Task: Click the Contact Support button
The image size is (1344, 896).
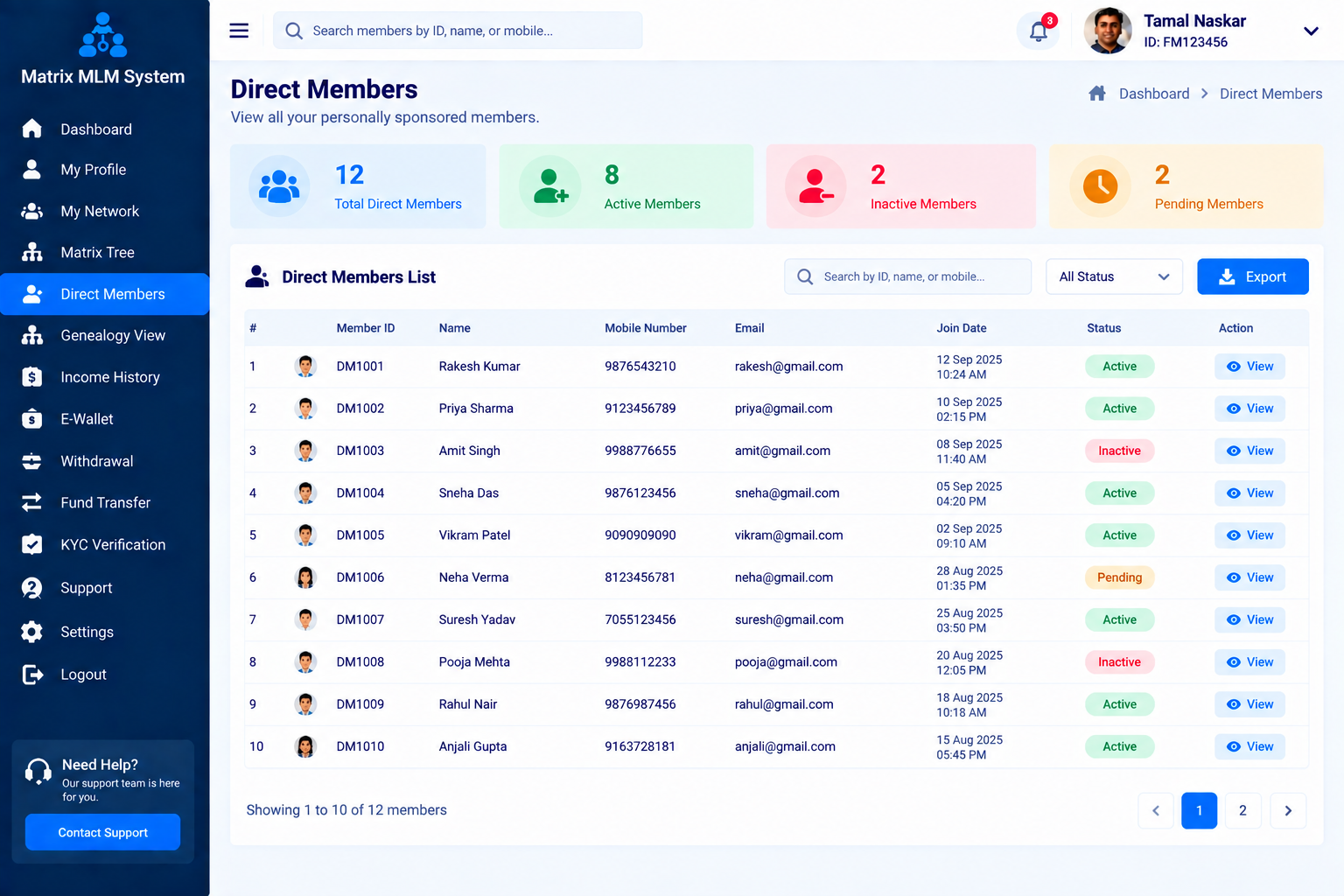Action: point(102,832)
